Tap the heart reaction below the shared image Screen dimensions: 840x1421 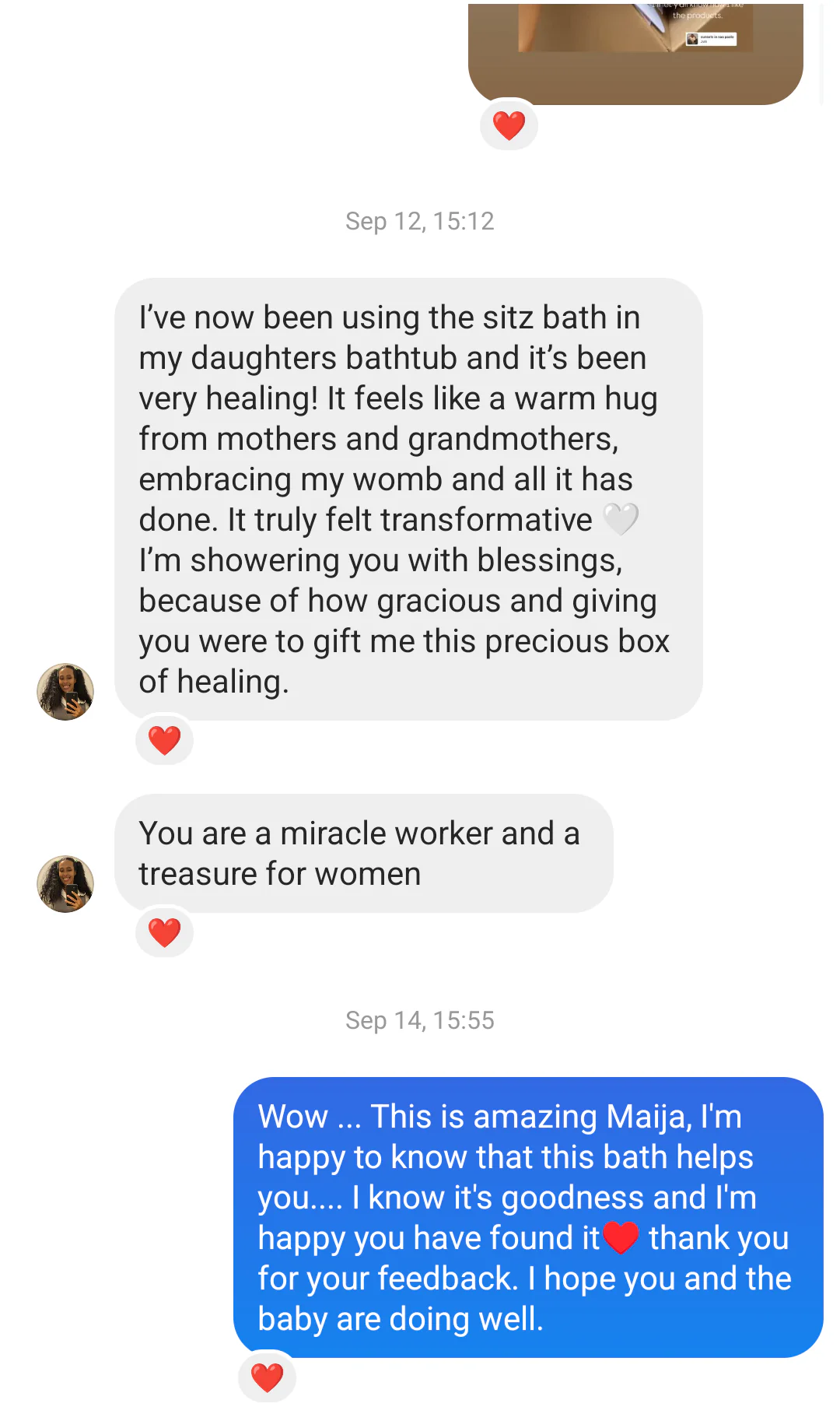coord(509,125)
